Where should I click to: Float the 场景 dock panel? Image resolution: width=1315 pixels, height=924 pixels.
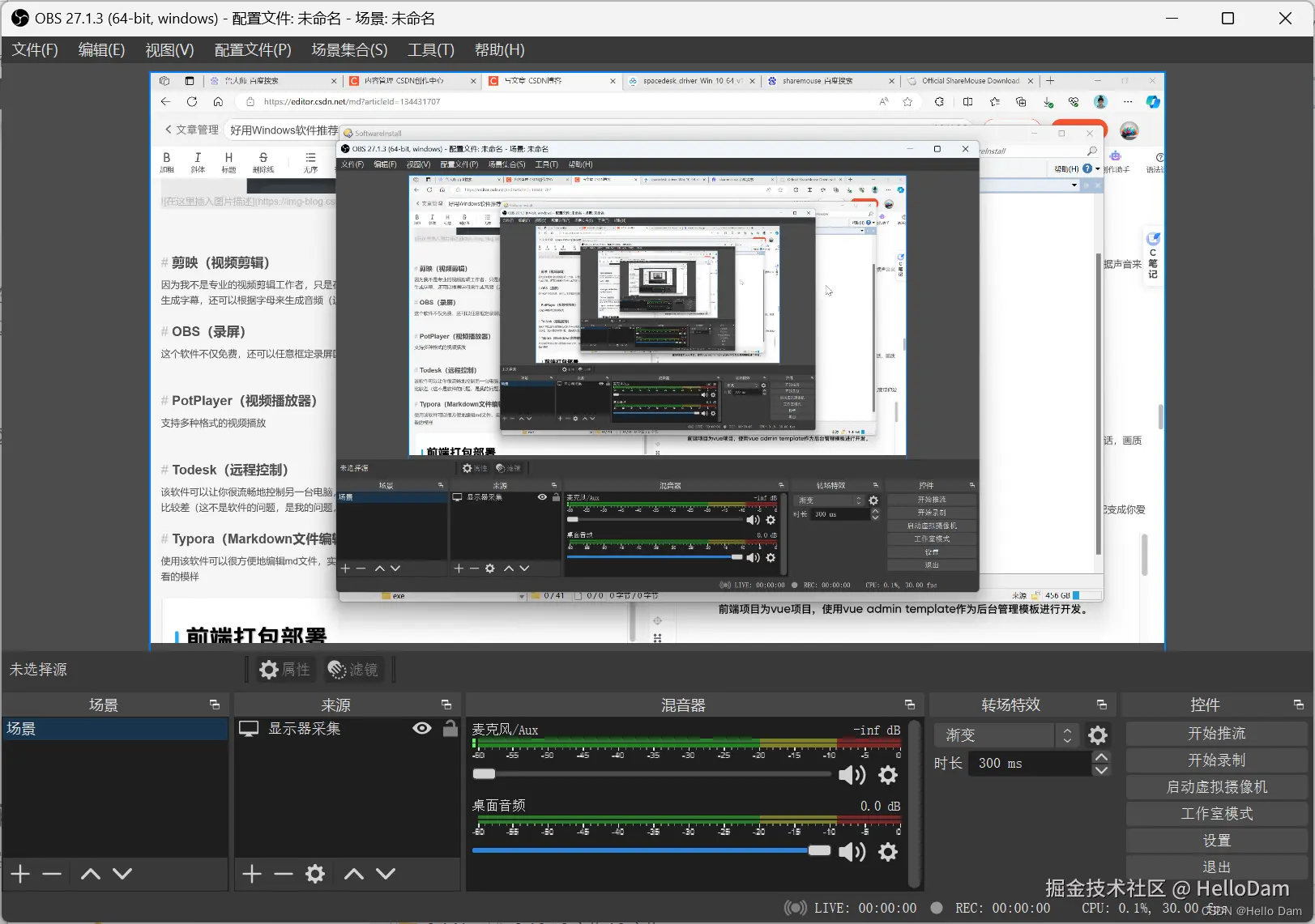point(215,705)
